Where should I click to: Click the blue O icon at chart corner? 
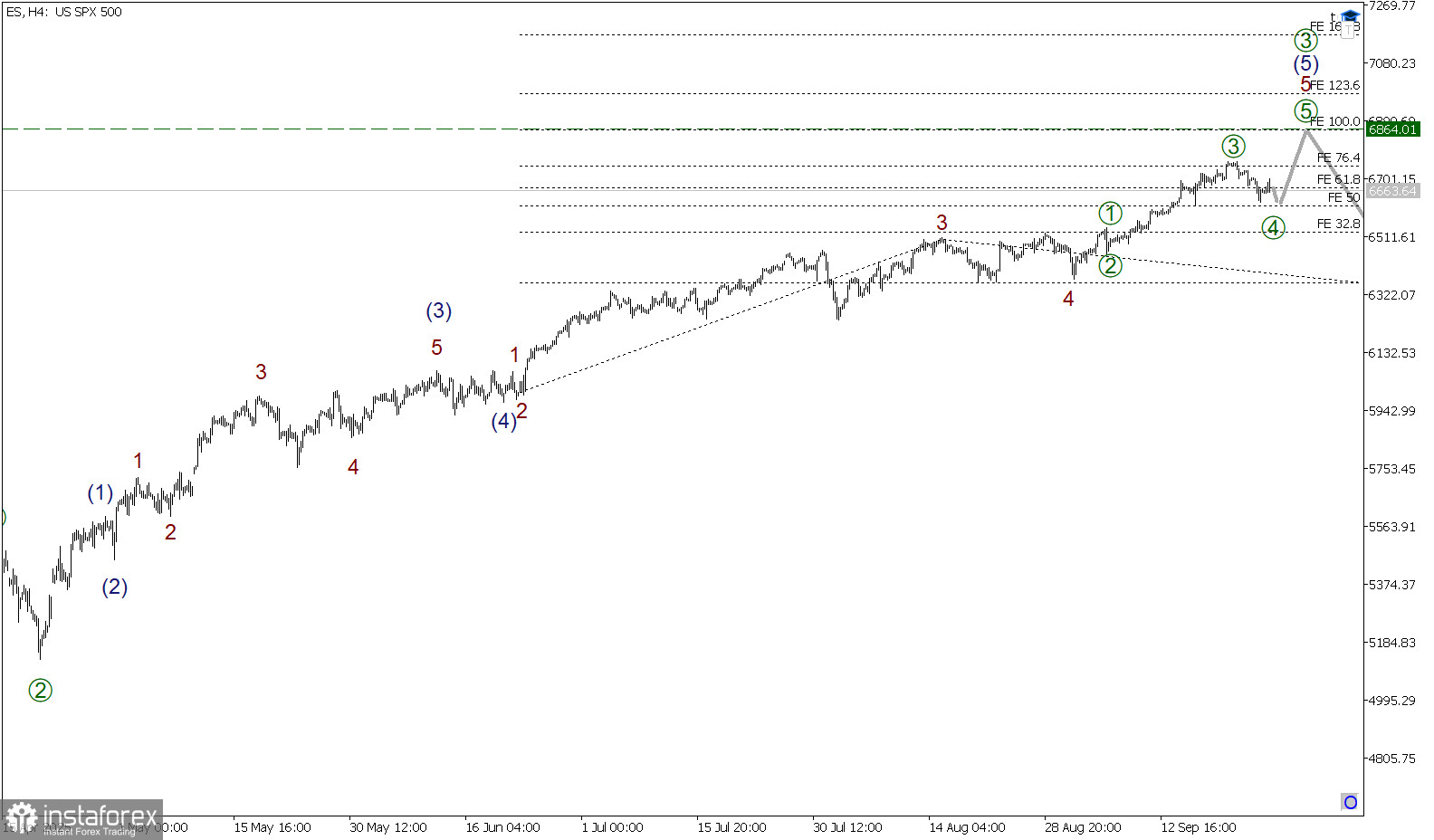pos(1350,802)
